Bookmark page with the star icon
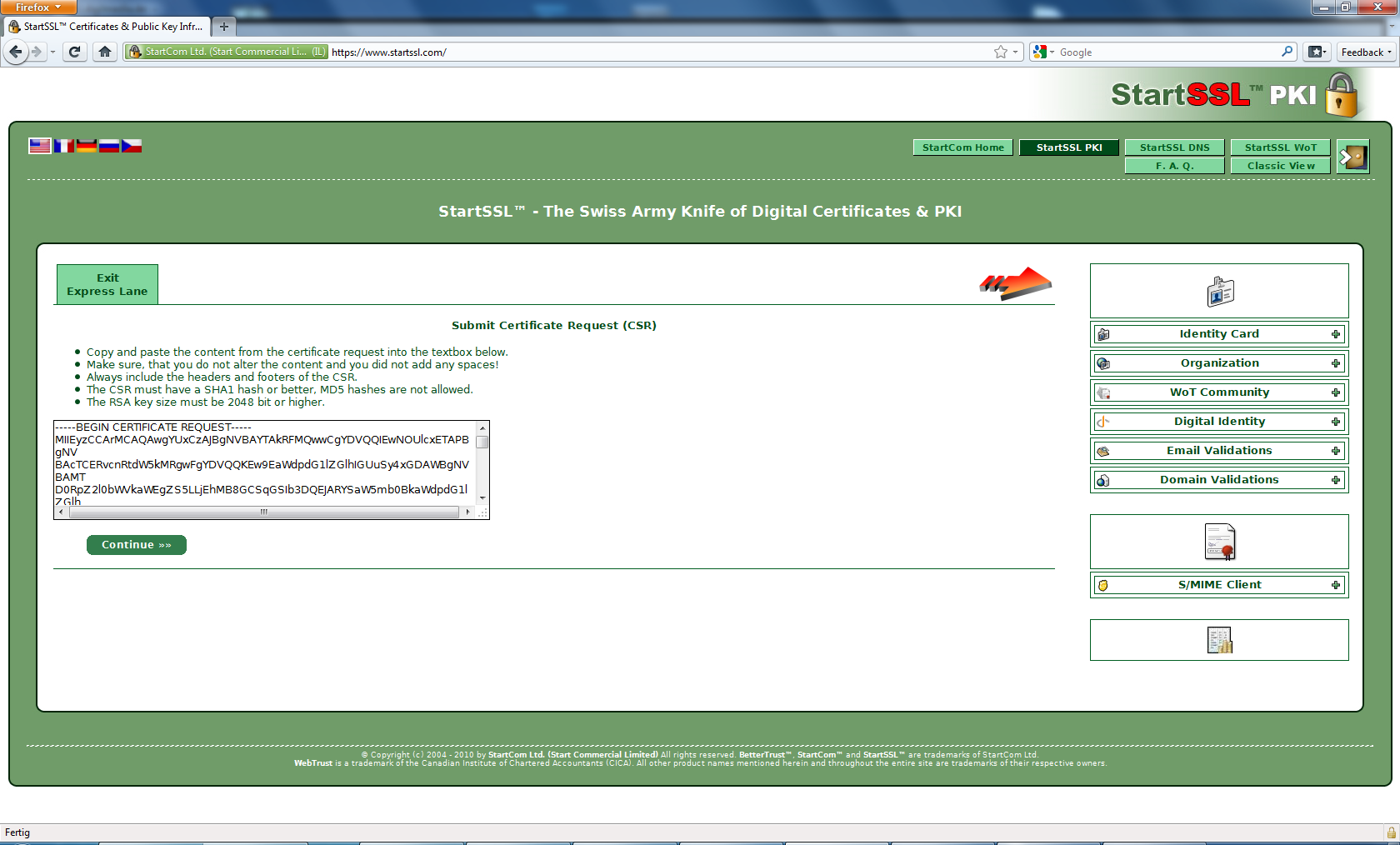The image size is (1400, 845). (1000, 52)
